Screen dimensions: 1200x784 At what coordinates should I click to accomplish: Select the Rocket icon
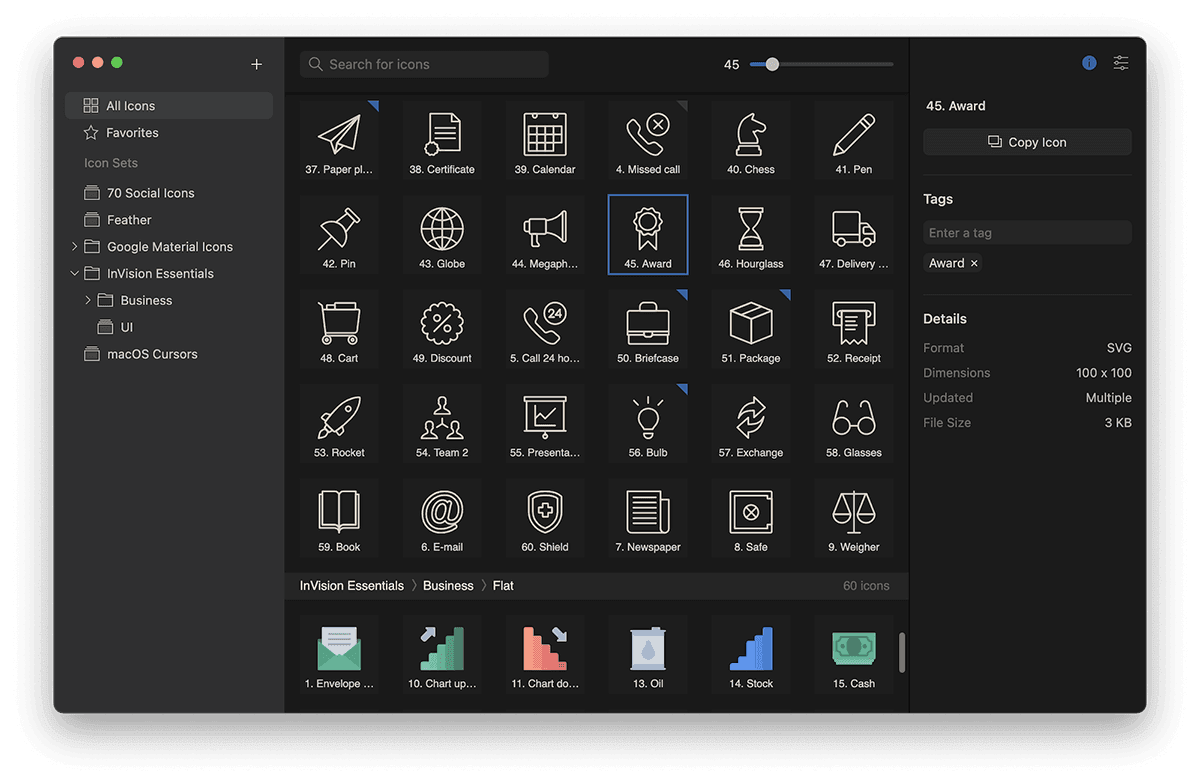339,424
